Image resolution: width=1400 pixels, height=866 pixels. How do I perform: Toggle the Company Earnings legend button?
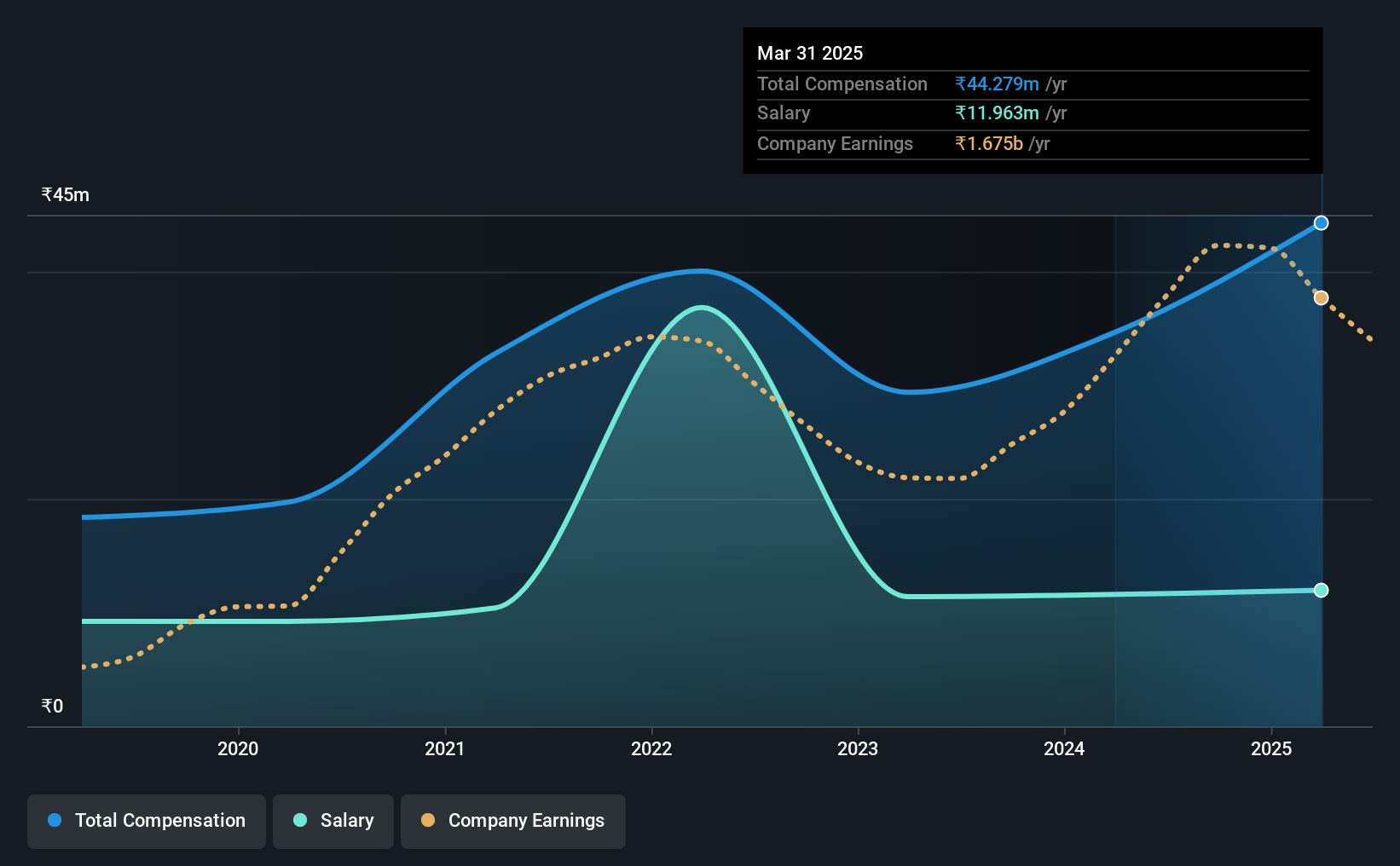click(x=513, y=821)
